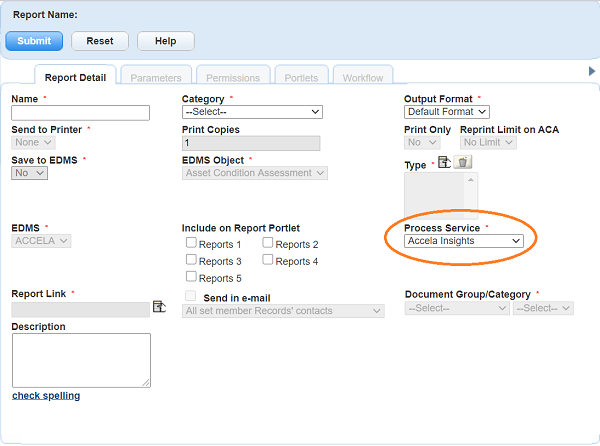Open Help for this report form
600x446 pixels.
click(x=165, y=41)
